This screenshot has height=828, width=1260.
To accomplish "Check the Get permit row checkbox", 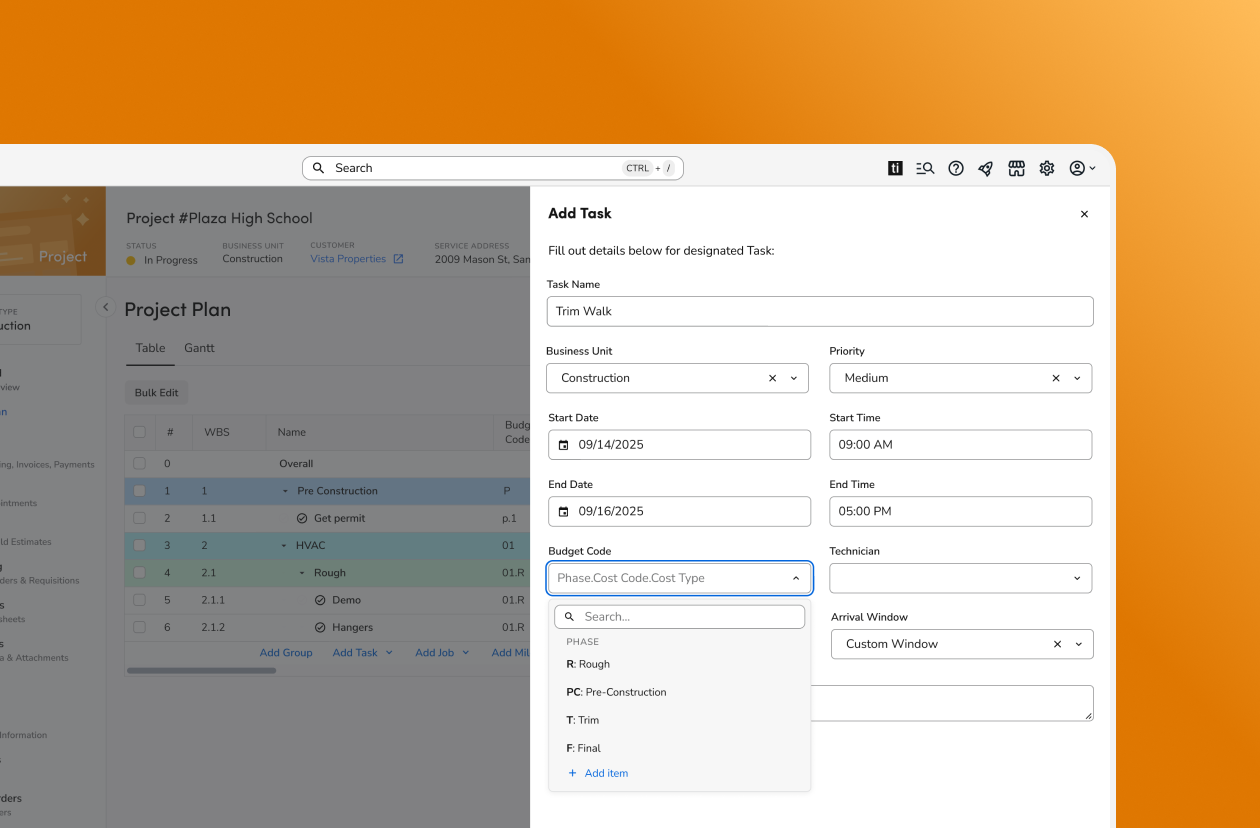I will click(x=139, y=518).
